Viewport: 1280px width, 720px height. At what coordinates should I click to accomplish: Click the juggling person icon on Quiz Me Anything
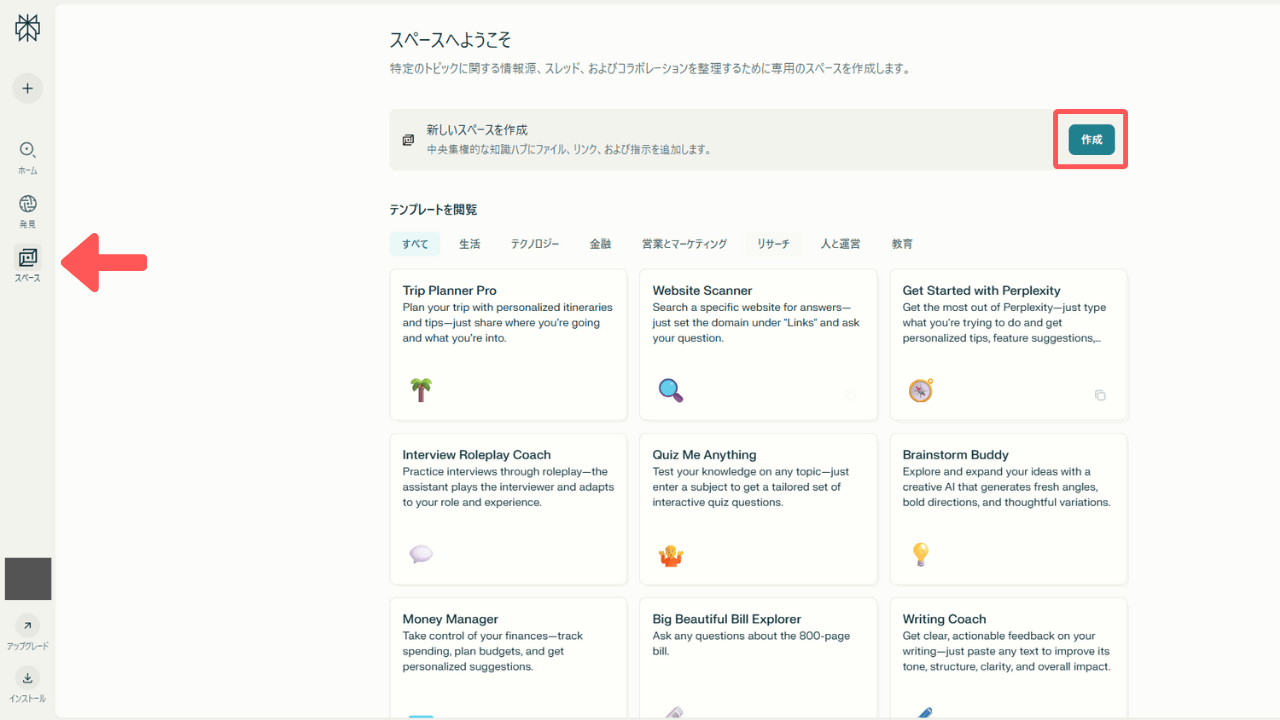point(670,555)
